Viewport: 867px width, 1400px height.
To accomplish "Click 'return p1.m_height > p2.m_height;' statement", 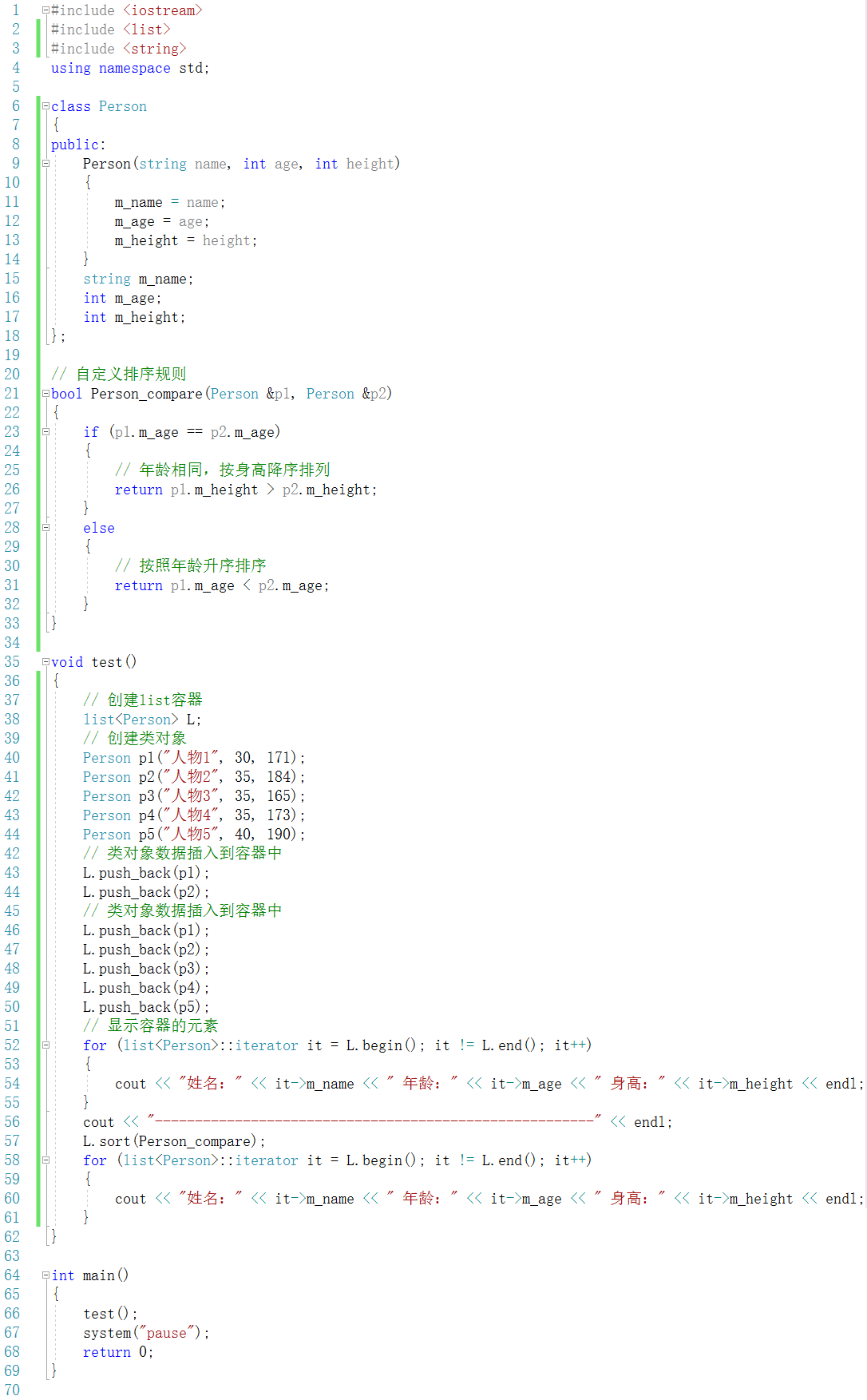I will 246,490.
